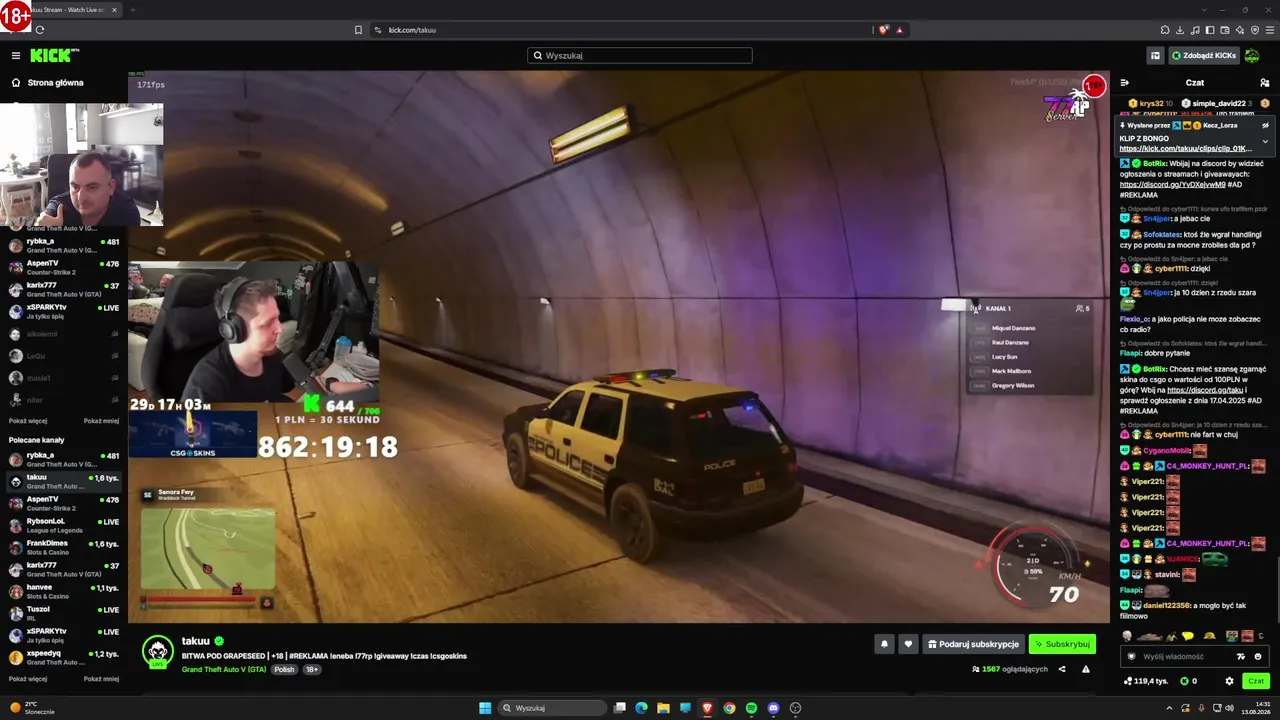Report the stream using the warning icon

[1086, 669]
